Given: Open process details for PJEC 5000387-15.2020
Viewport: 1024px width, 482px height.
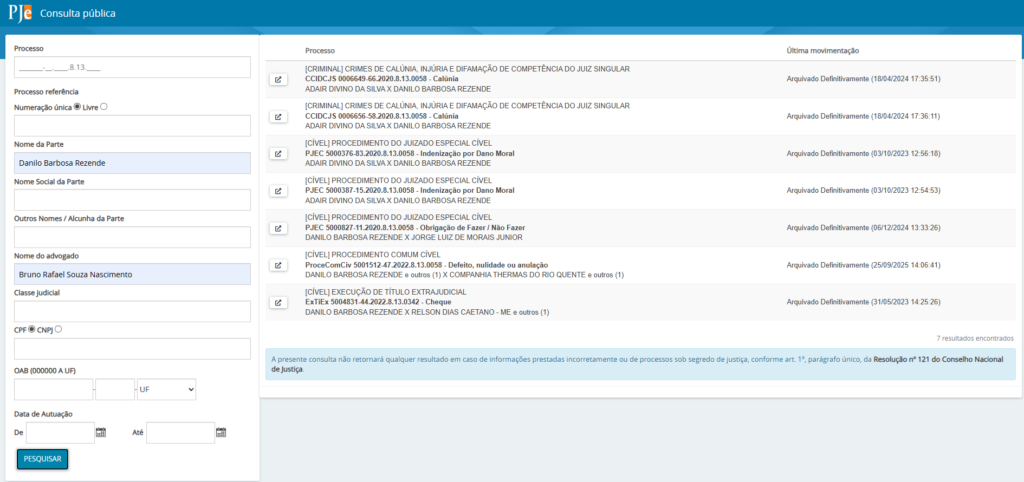Looking at the screenshot, I should tap(278, 191).
